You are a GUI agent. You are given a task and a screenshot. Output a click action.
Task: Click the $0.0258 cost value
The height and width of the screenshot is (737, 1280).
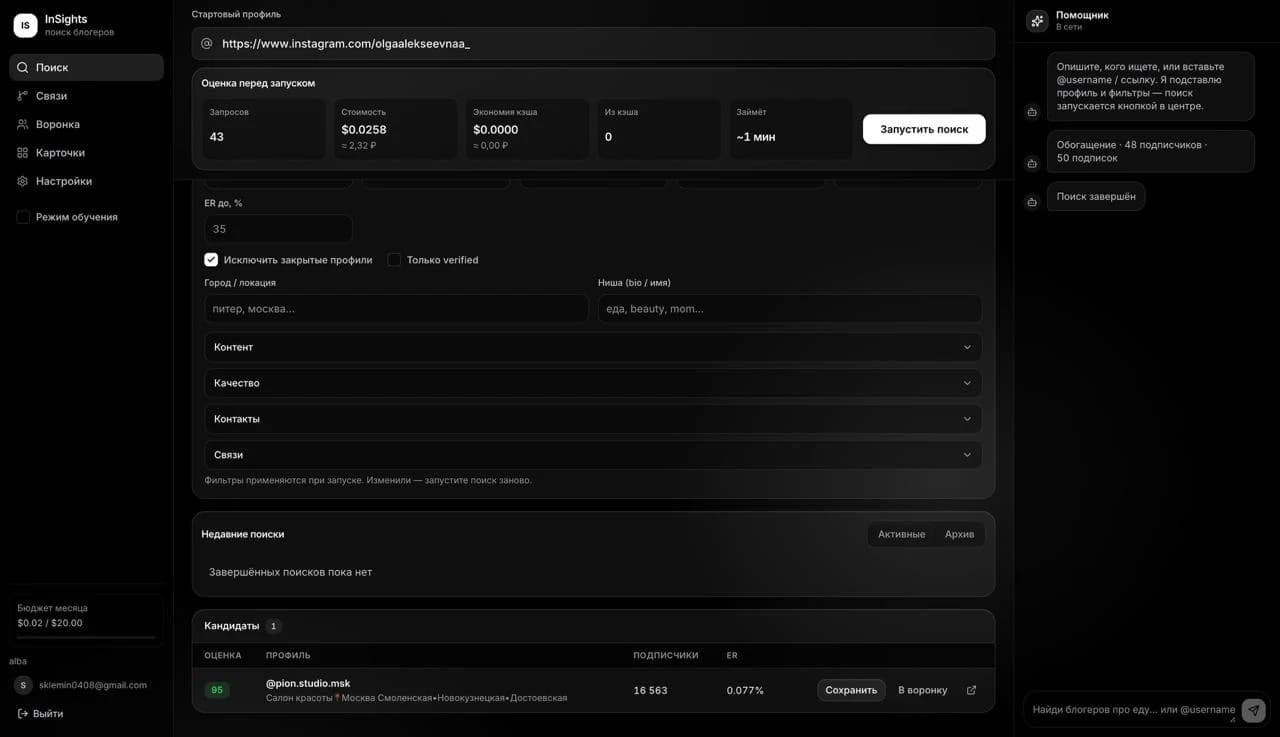click(x=364, y=130)
